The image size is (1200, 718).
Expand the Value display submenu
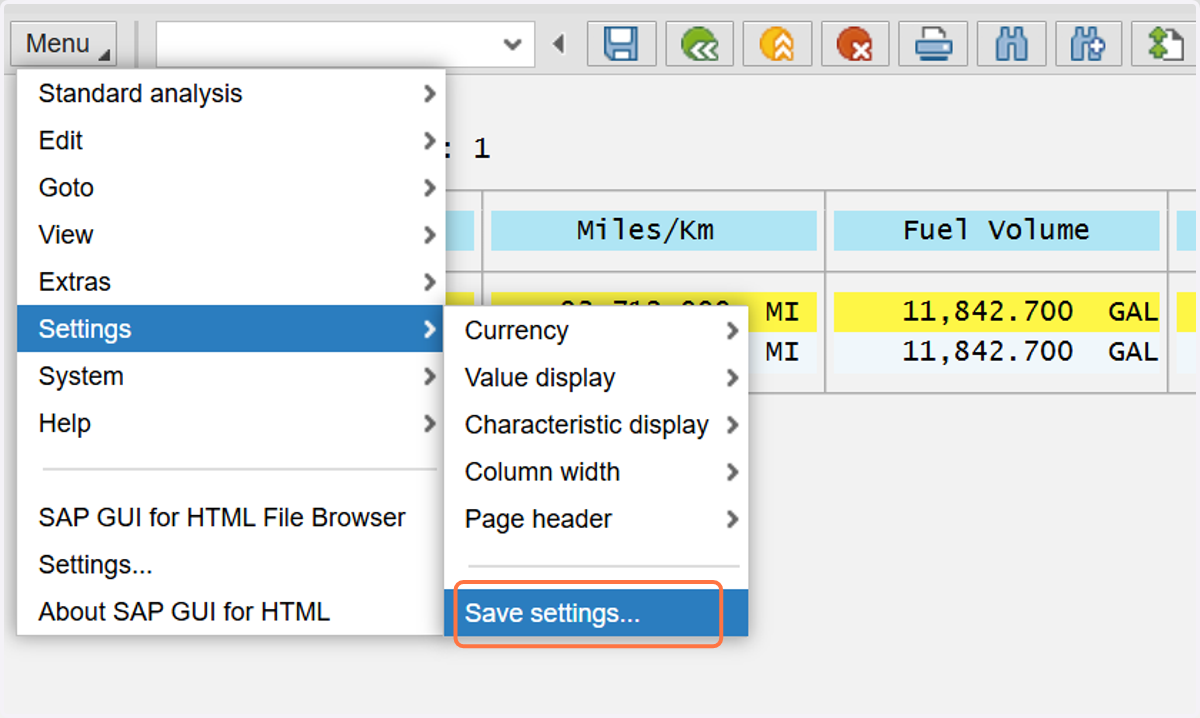pos(596,378)
